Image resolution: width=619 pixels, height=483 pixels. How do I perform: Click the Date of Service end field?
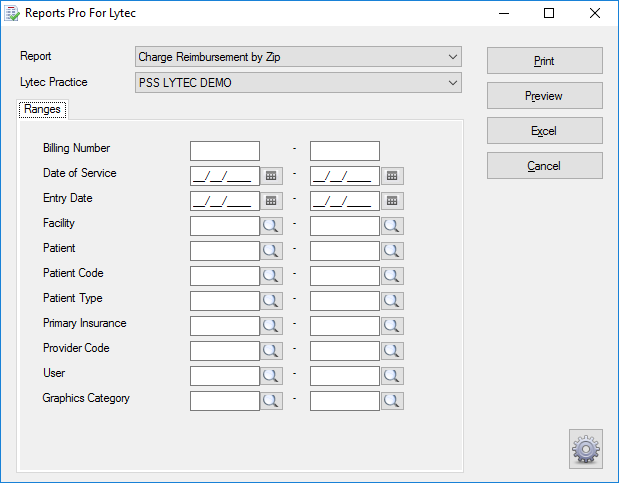point(345,176)
